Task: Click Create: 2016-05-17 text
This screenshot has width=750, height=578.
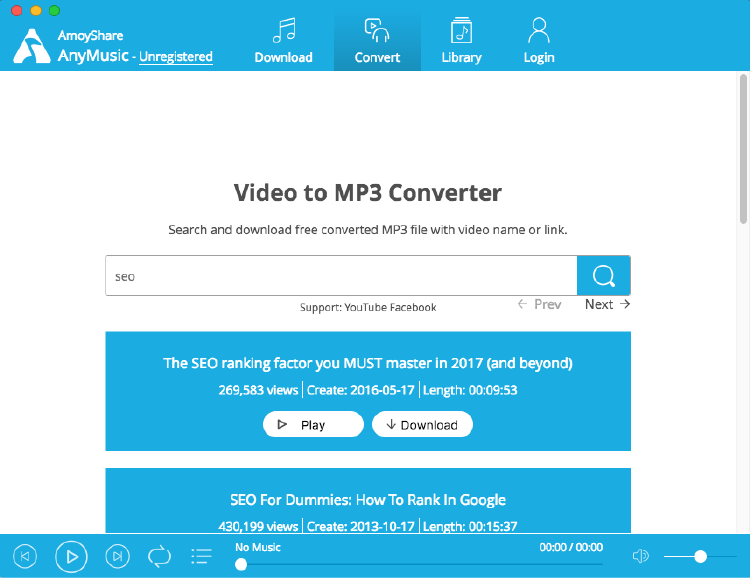Action: click(361, 390)
